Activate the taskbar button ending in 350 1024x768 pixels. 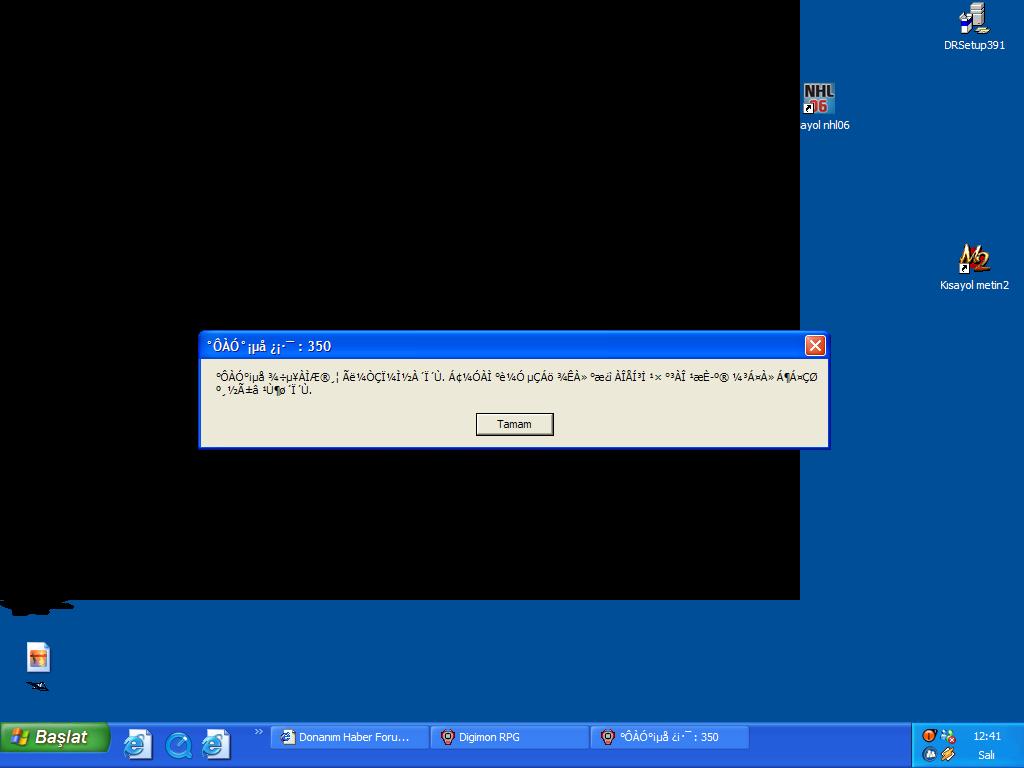[669, 737]
